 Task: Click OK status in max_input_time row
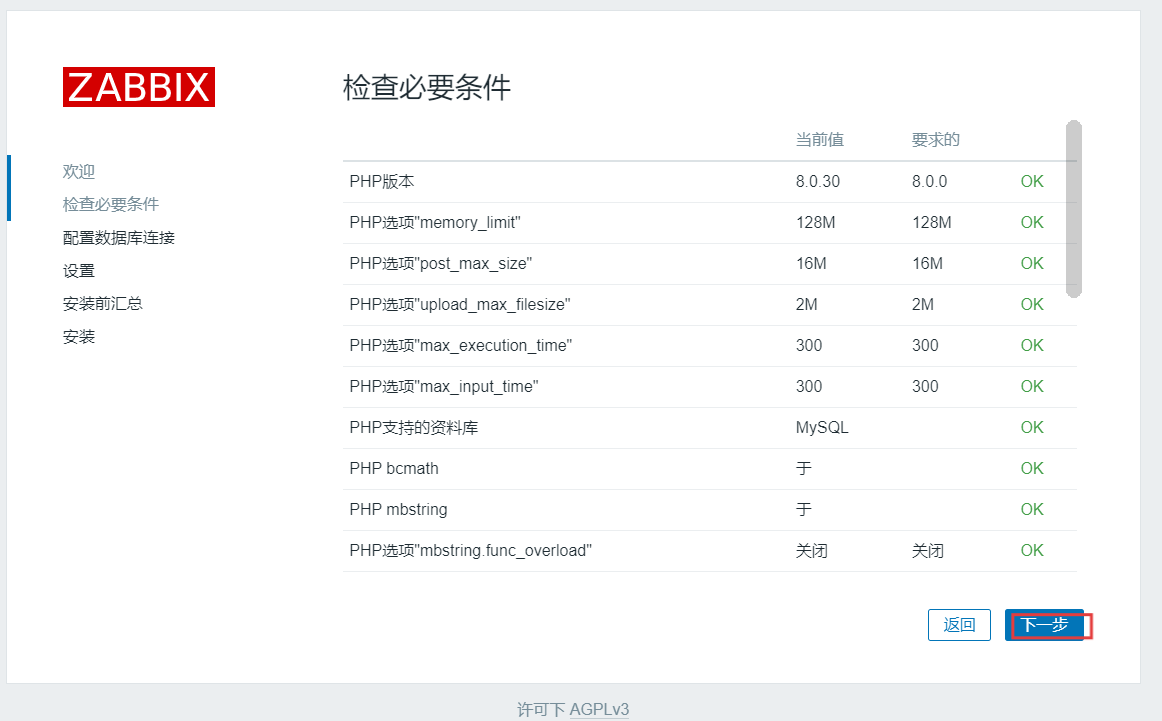coord(1032,386)
